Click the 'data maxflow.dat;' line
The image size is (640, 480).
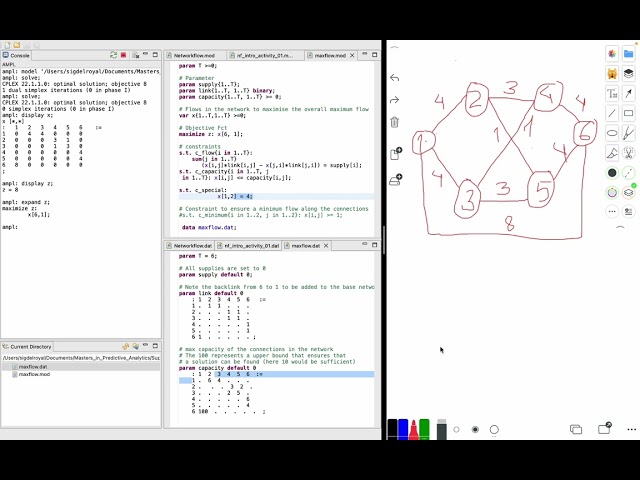[x=209, y=227]
